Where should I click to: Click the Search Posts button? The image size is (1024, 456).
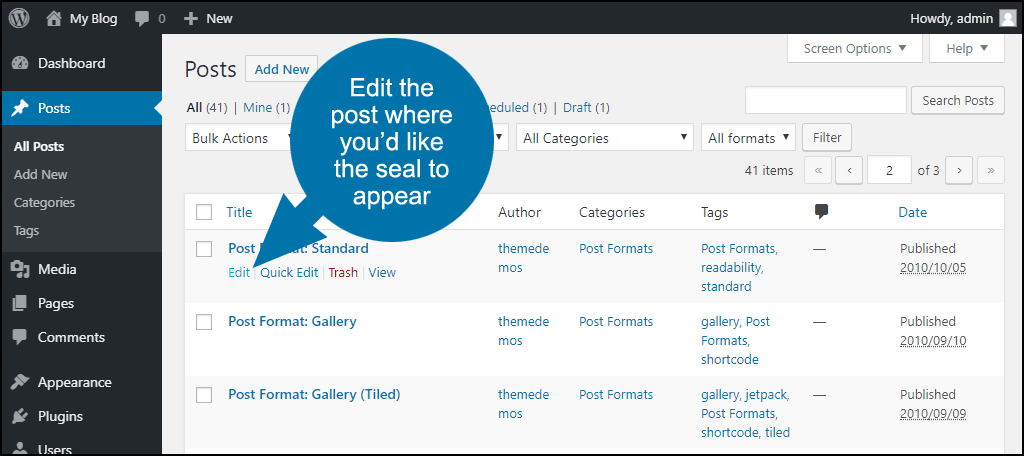point(958,101)
